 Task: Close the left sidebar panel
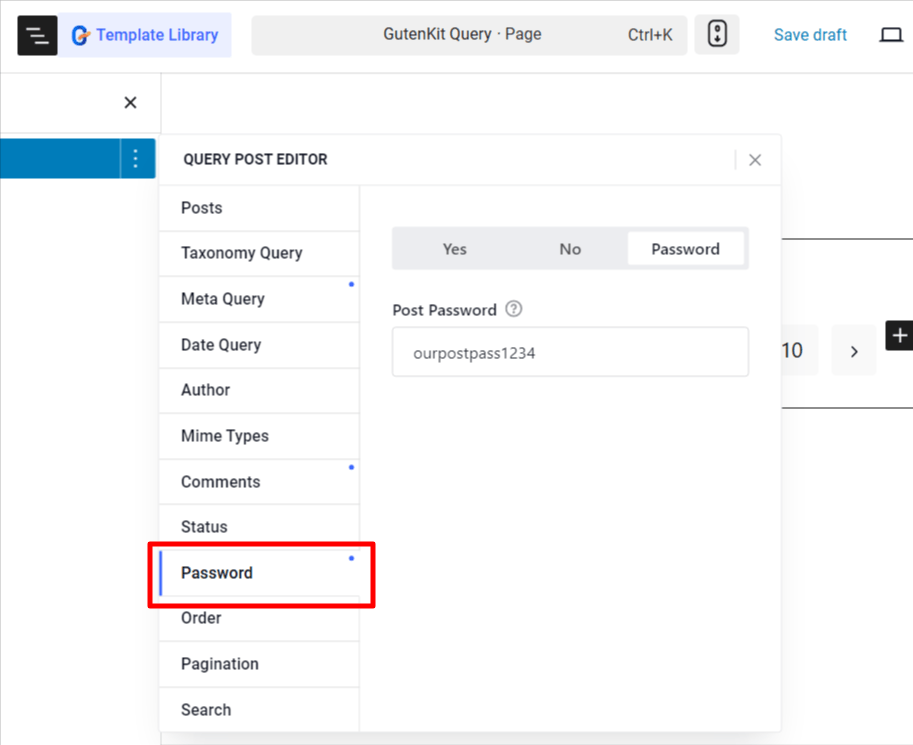(x=130, y=103)
